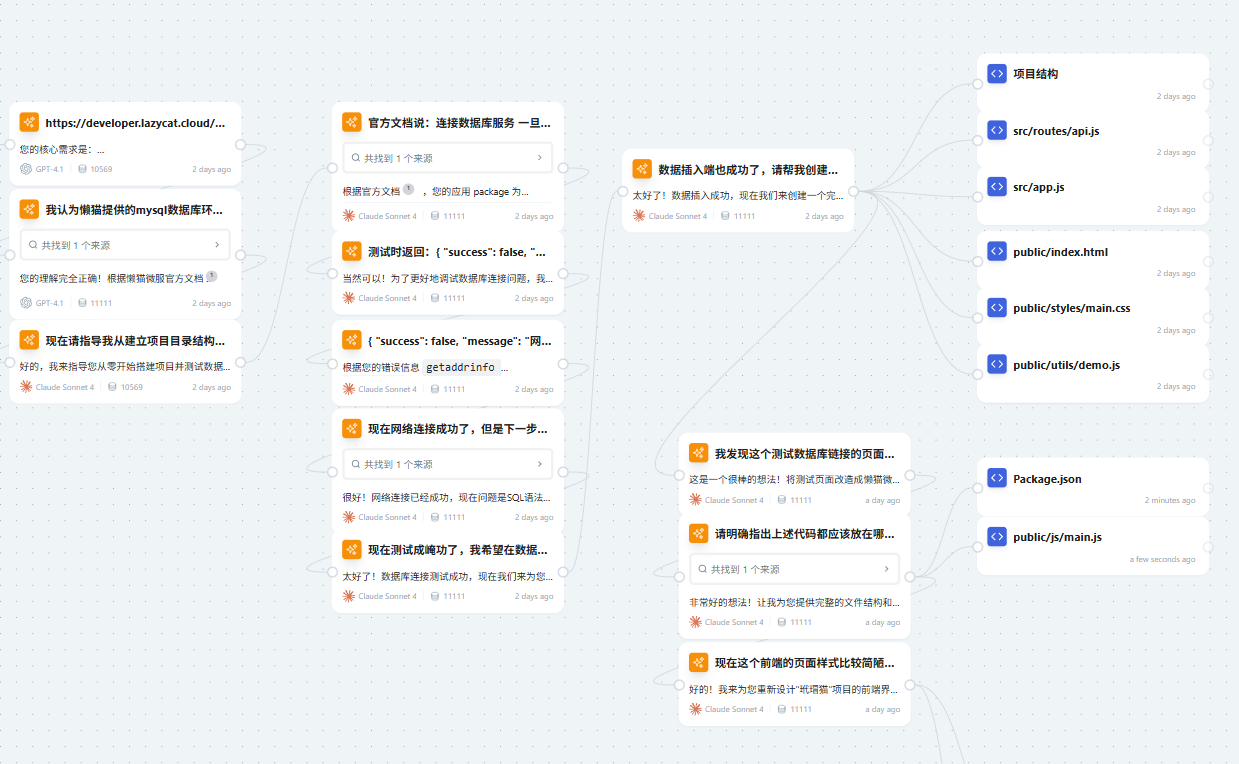This screenshot has height=764, width=1239.
Task: Click blue code icon beside public/utils/demo.js
Action: [x=996, y=364]
